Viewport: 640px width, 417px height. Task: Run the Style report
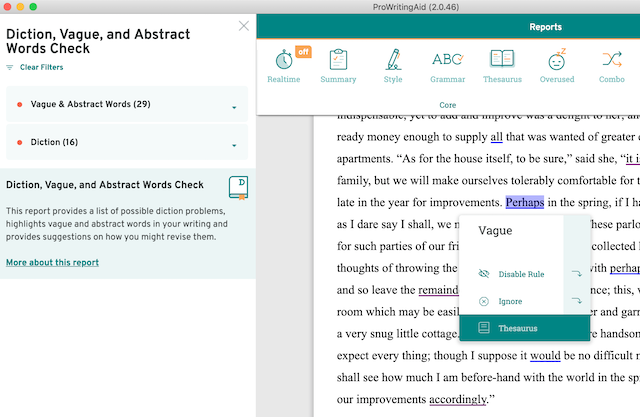pos(393,66)
